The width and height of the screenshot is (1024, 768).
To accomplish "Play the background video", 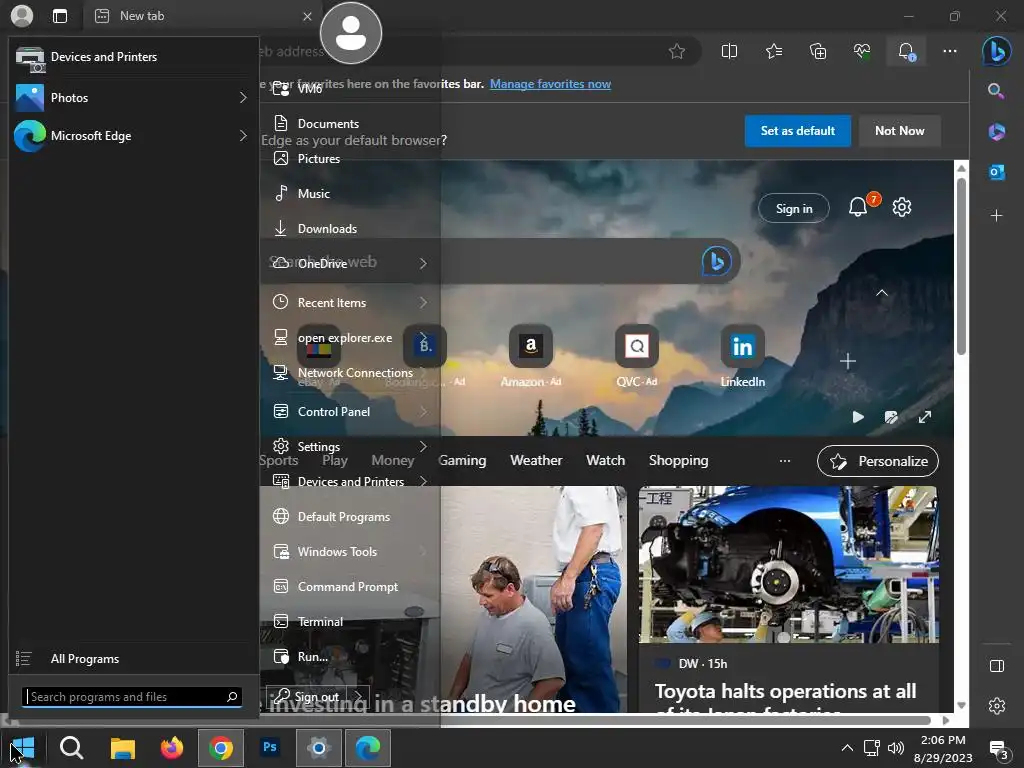I will [x=858, y=417].
